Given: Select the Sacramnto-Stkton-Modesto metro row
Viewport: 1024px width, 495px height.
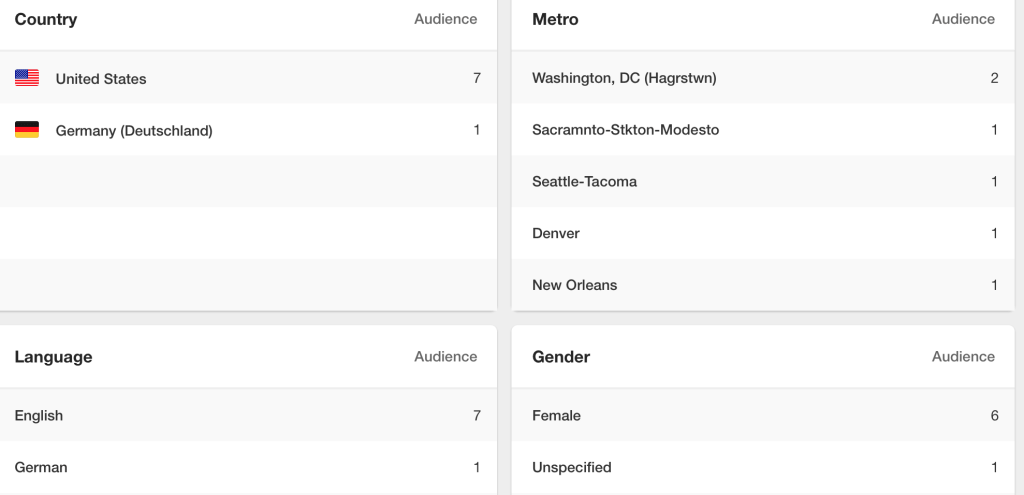Looking at the screenshot, I should pyautogui.click(x=763, y=130).
